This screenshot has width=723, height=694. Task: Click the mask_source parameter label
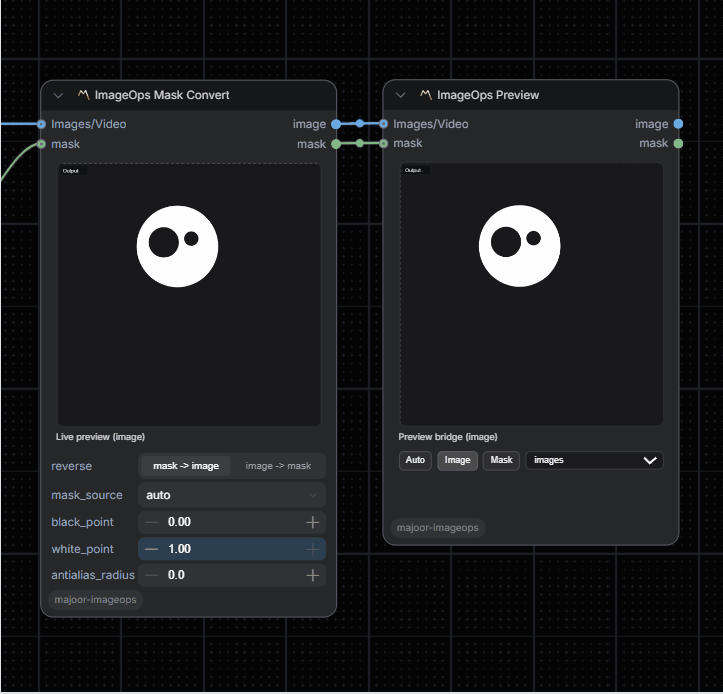(x=87, y=495)
